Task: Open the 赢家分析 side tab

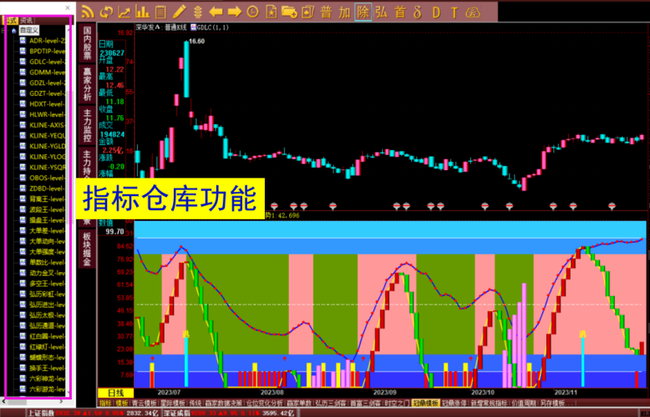Action: click(x=87, y=84)
